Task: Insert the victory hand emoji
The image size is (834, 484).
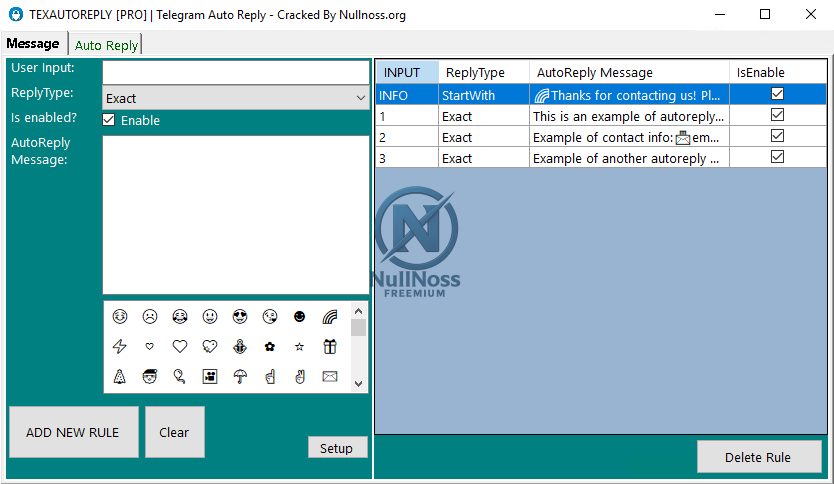Action: tap(299, 377)
